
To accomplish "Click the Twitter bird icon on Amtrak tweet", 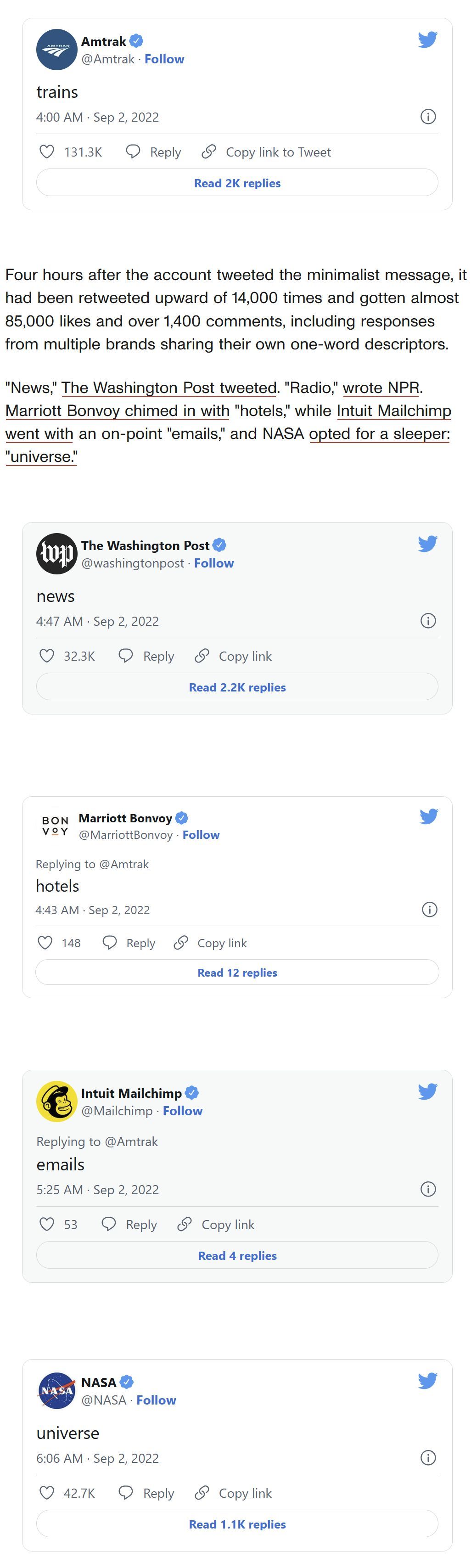I will point(428,40).
